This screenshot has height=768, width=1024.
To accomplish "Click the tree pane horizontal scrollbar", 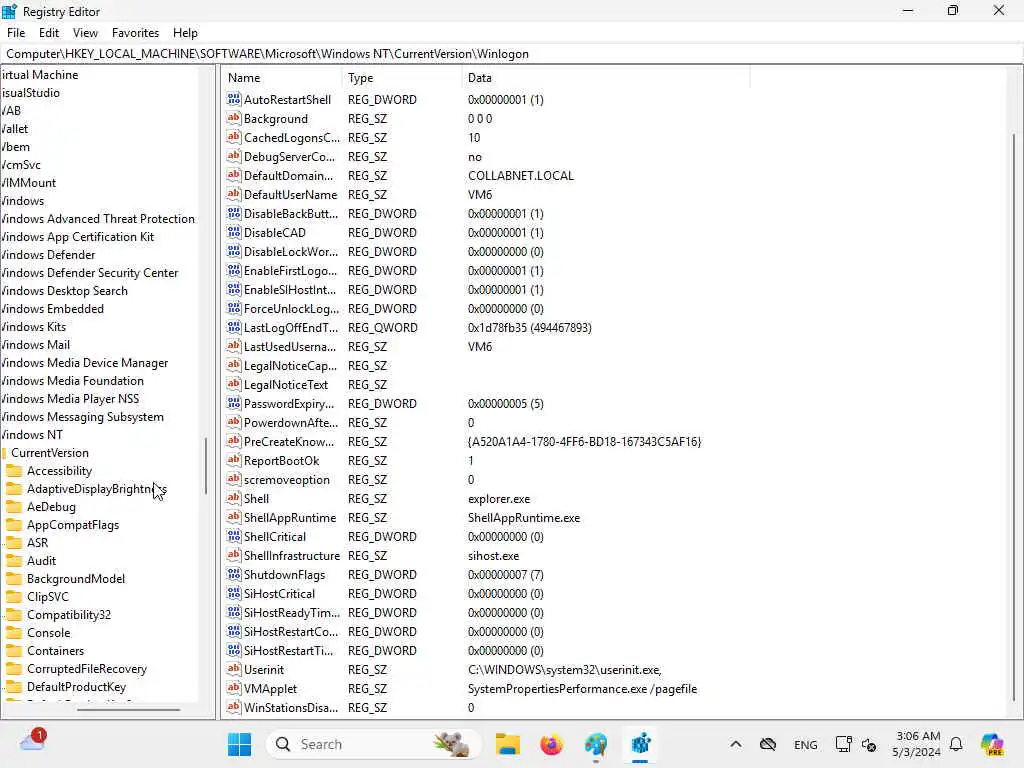I will [128, 709].
